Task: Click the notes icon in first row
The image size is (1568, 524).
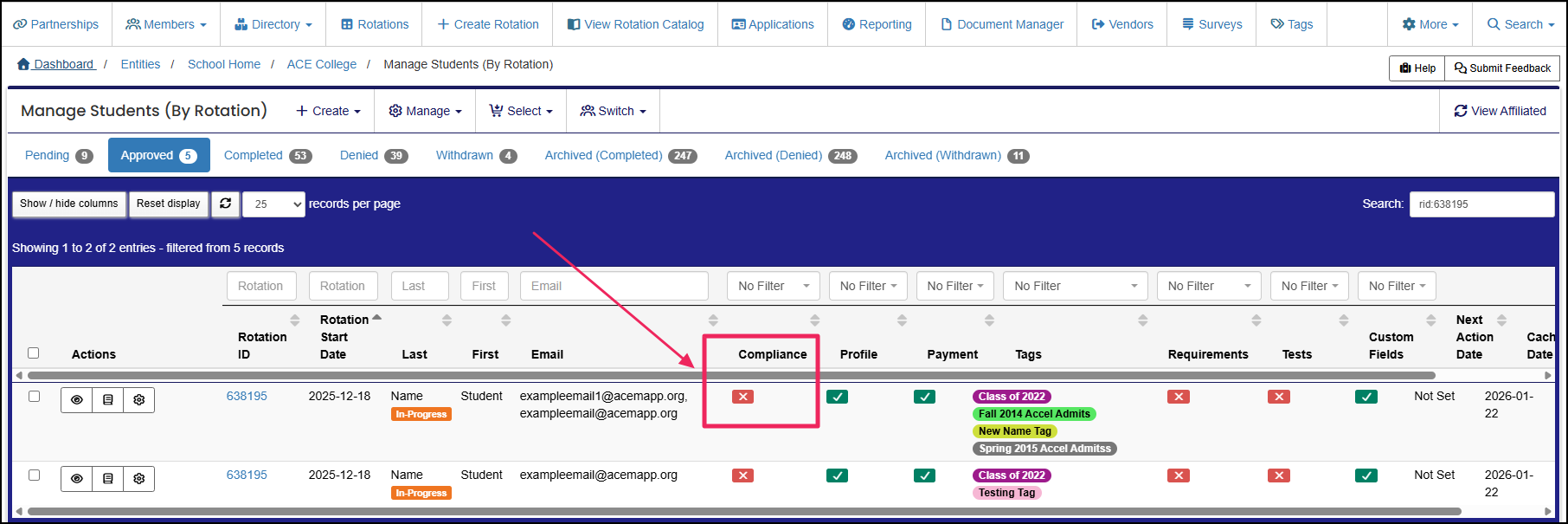Action: pos(108,400)
